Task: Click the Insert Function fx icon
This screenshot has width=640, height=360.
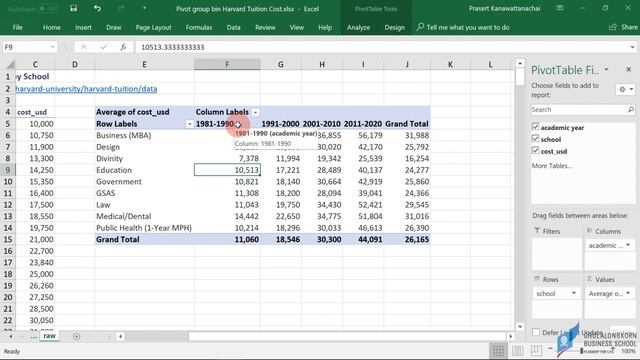Action: click(x=123, y=47)
